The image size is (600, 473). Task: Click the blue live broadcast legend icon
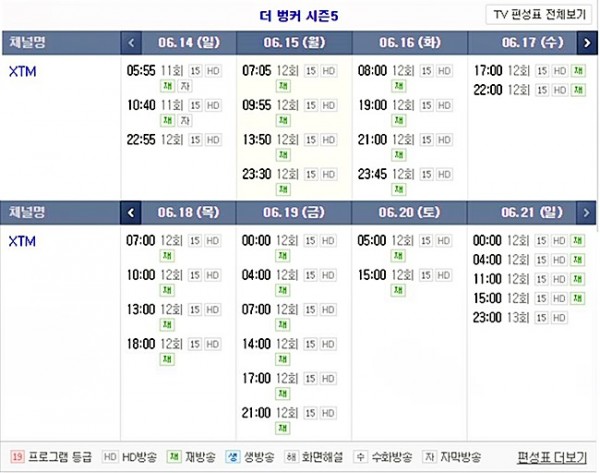[x=232, y=457]
